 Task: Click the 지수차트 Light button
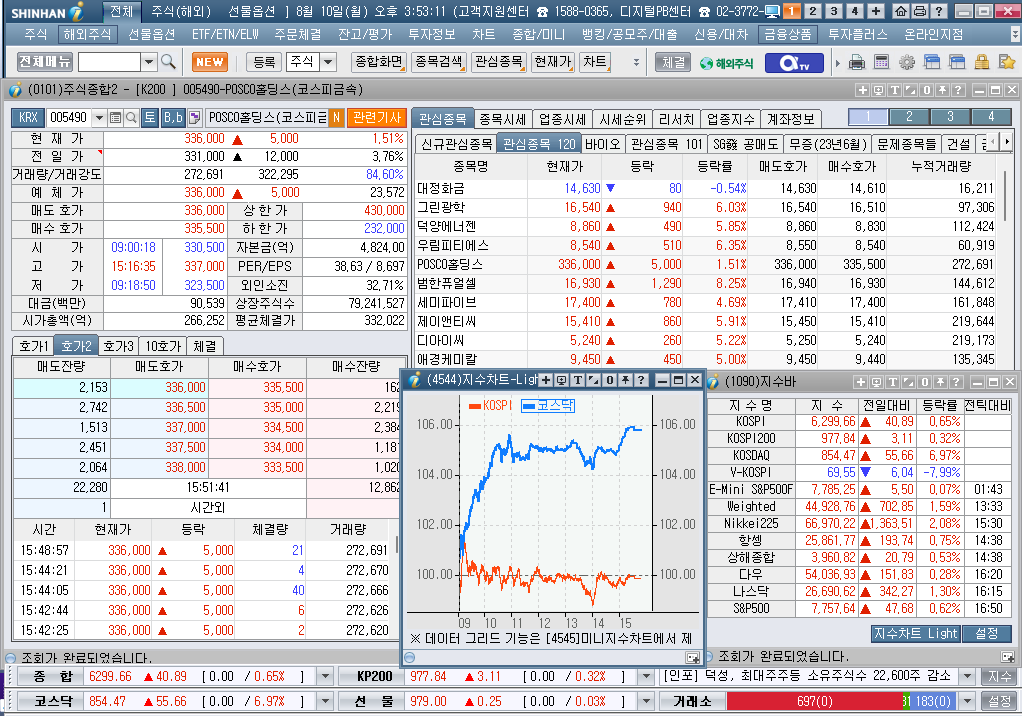coord(915,633)
